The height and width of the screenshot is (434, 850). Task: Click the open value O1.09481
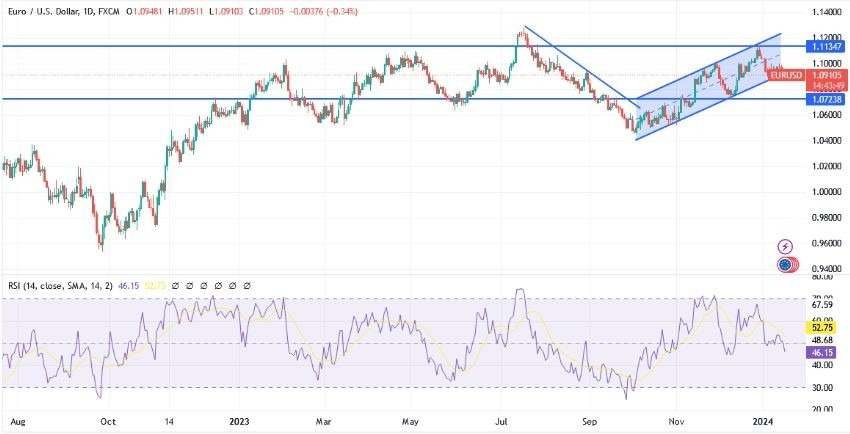click(143, 11)
